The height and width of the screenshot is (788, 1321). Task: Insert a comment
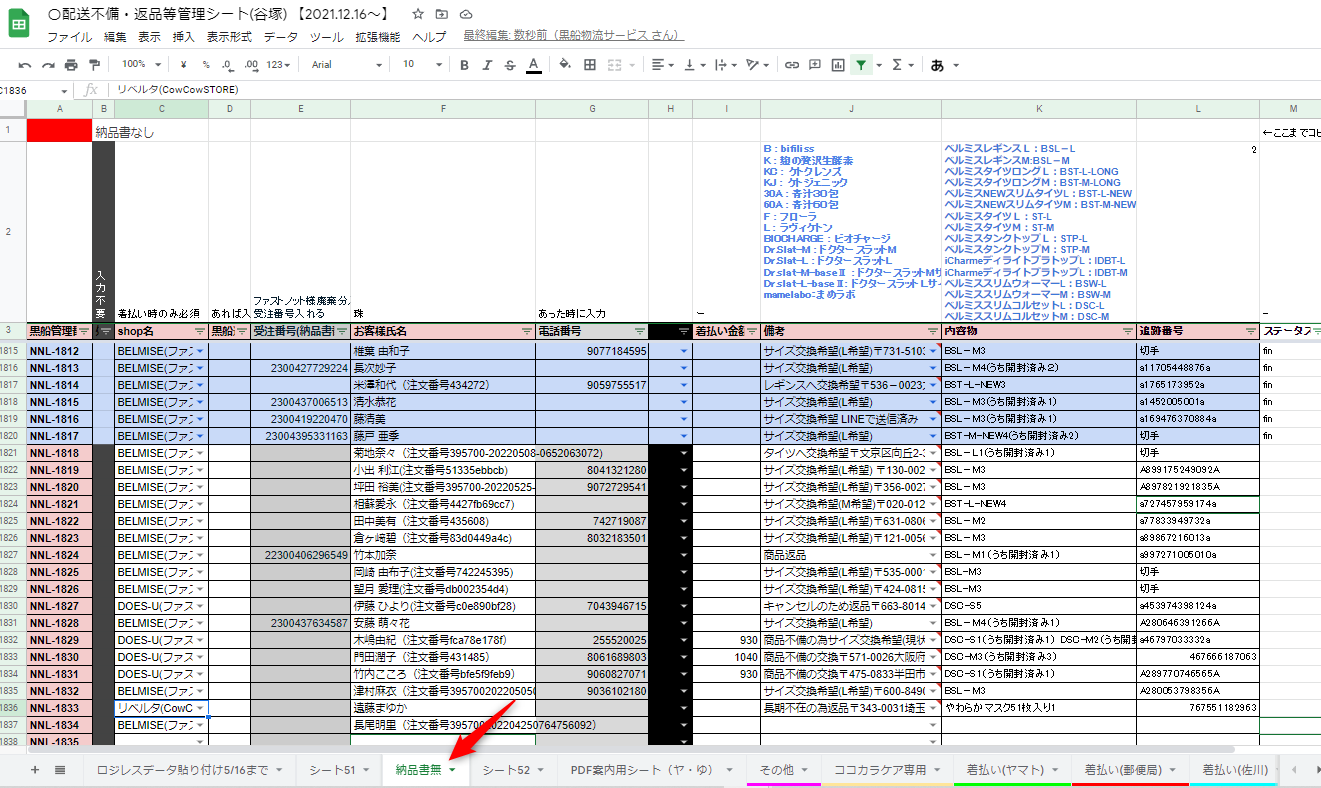point(814,64)
